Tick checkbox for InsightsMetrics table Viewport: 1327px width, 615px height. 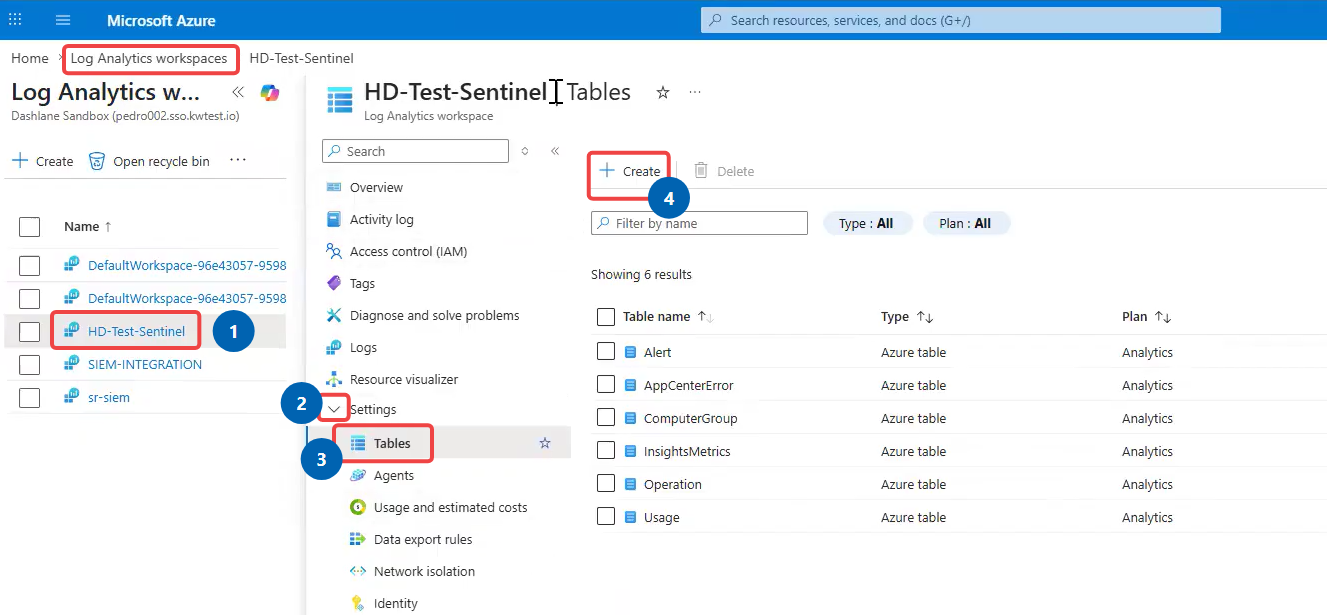(605, 450)
